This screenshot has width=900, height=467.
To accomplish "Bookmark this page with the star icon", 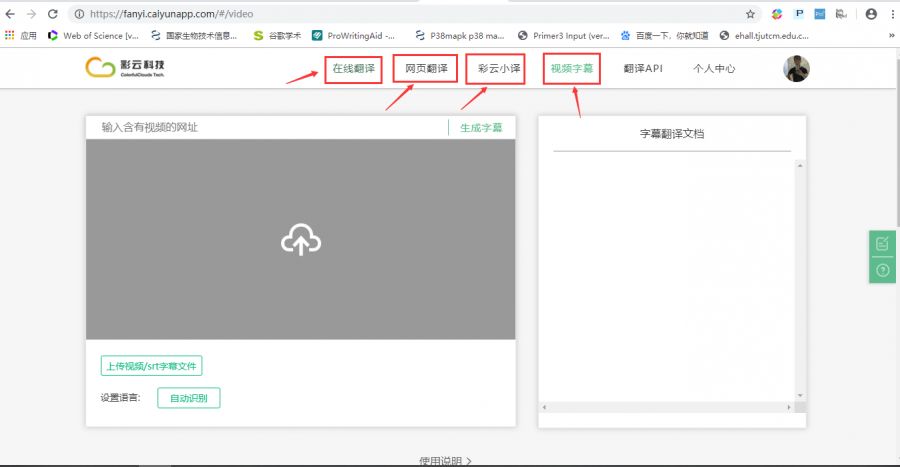I will [750, 14].
